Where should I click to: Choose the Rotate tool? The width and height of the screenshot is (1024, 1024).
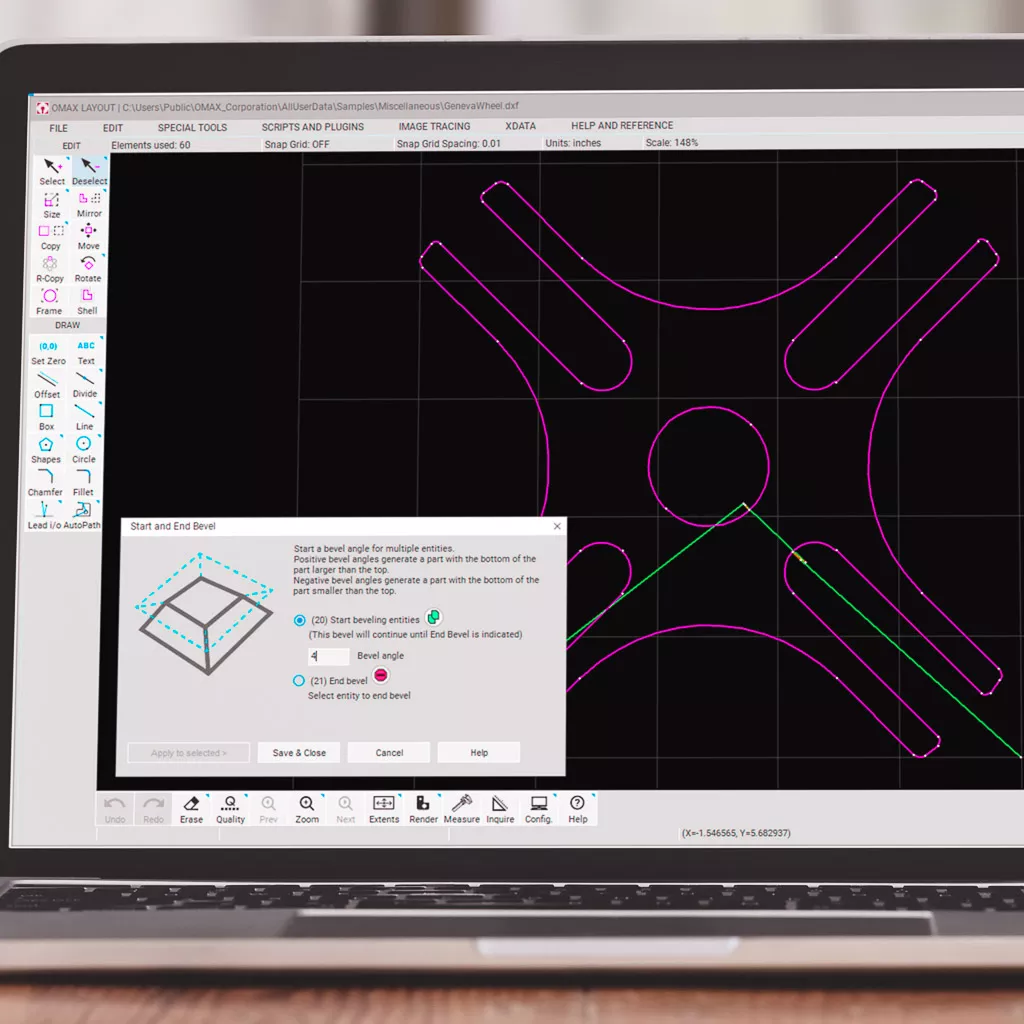tap(88, 267)
